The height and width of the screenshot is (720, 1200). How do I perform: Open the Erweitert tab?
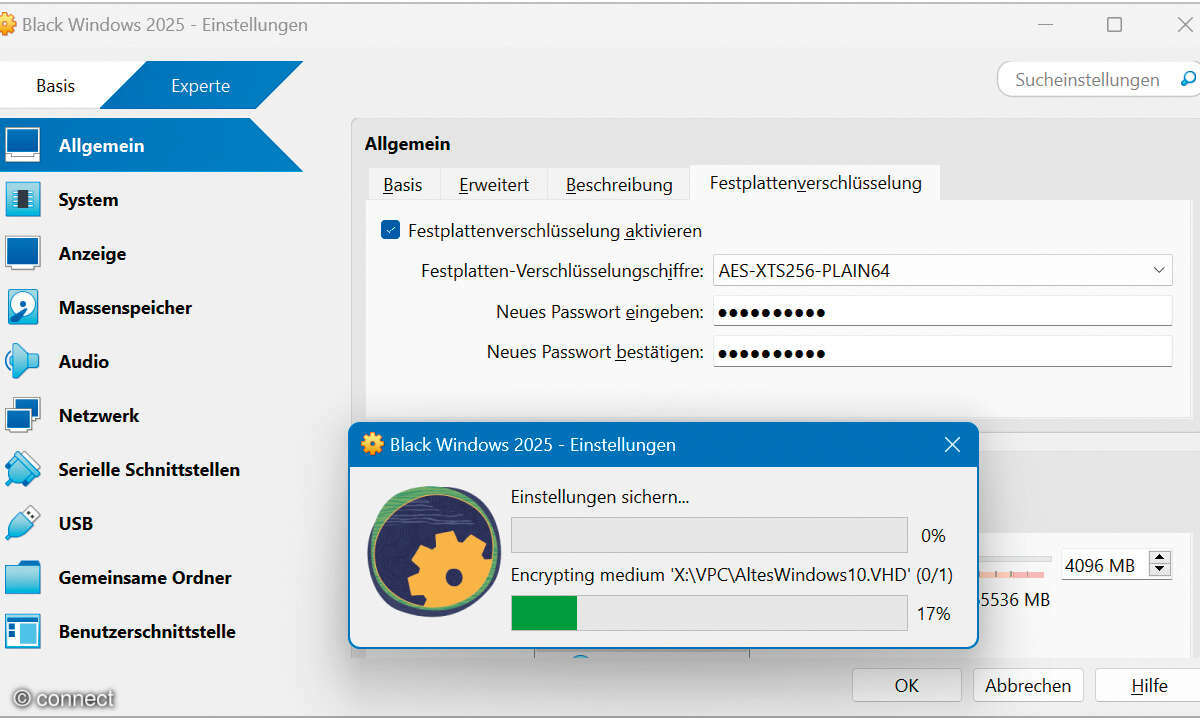pyautogui.click(x=493, y=185)
